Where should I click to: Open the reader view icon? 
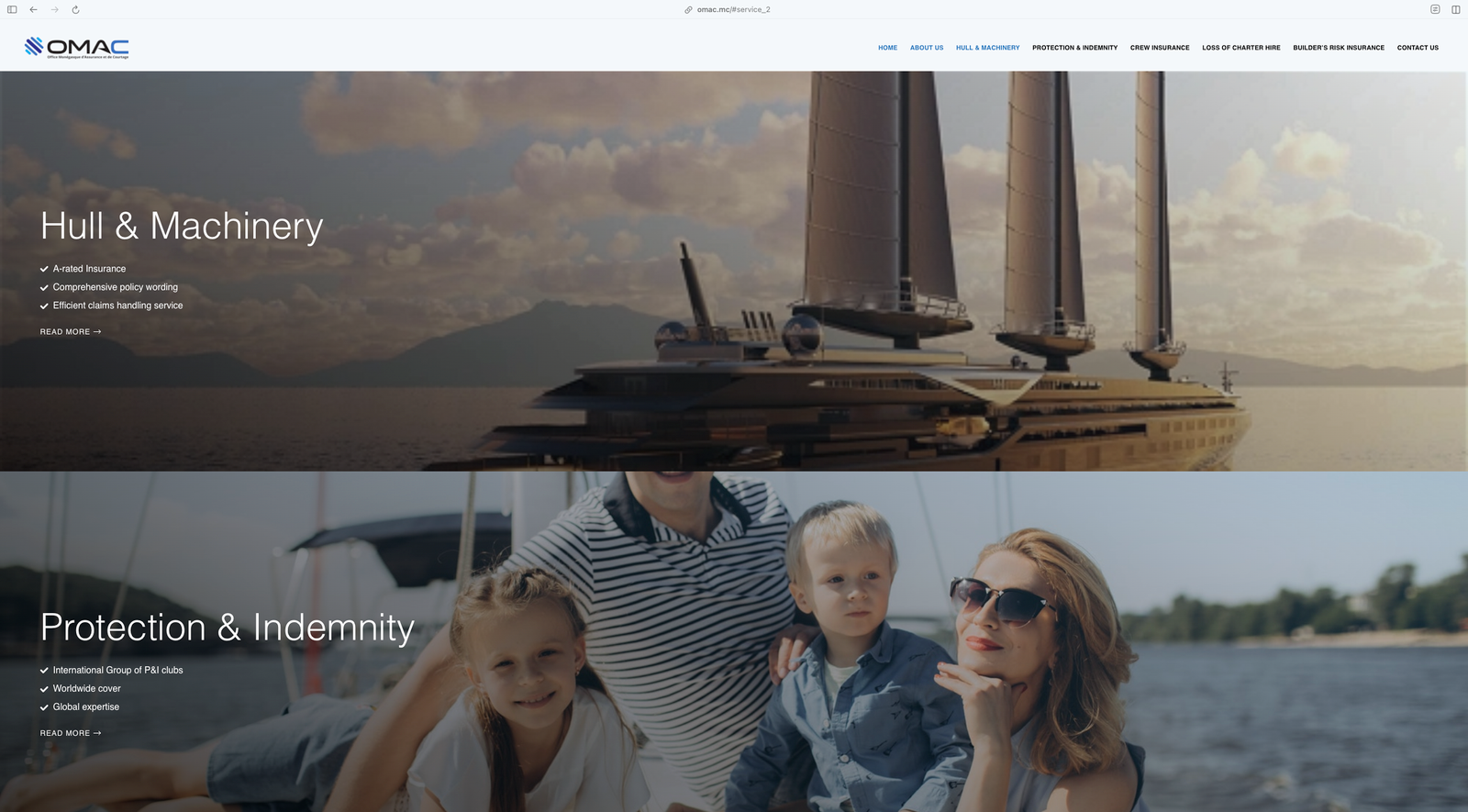pyautogui.click(x=1435, y=9)
